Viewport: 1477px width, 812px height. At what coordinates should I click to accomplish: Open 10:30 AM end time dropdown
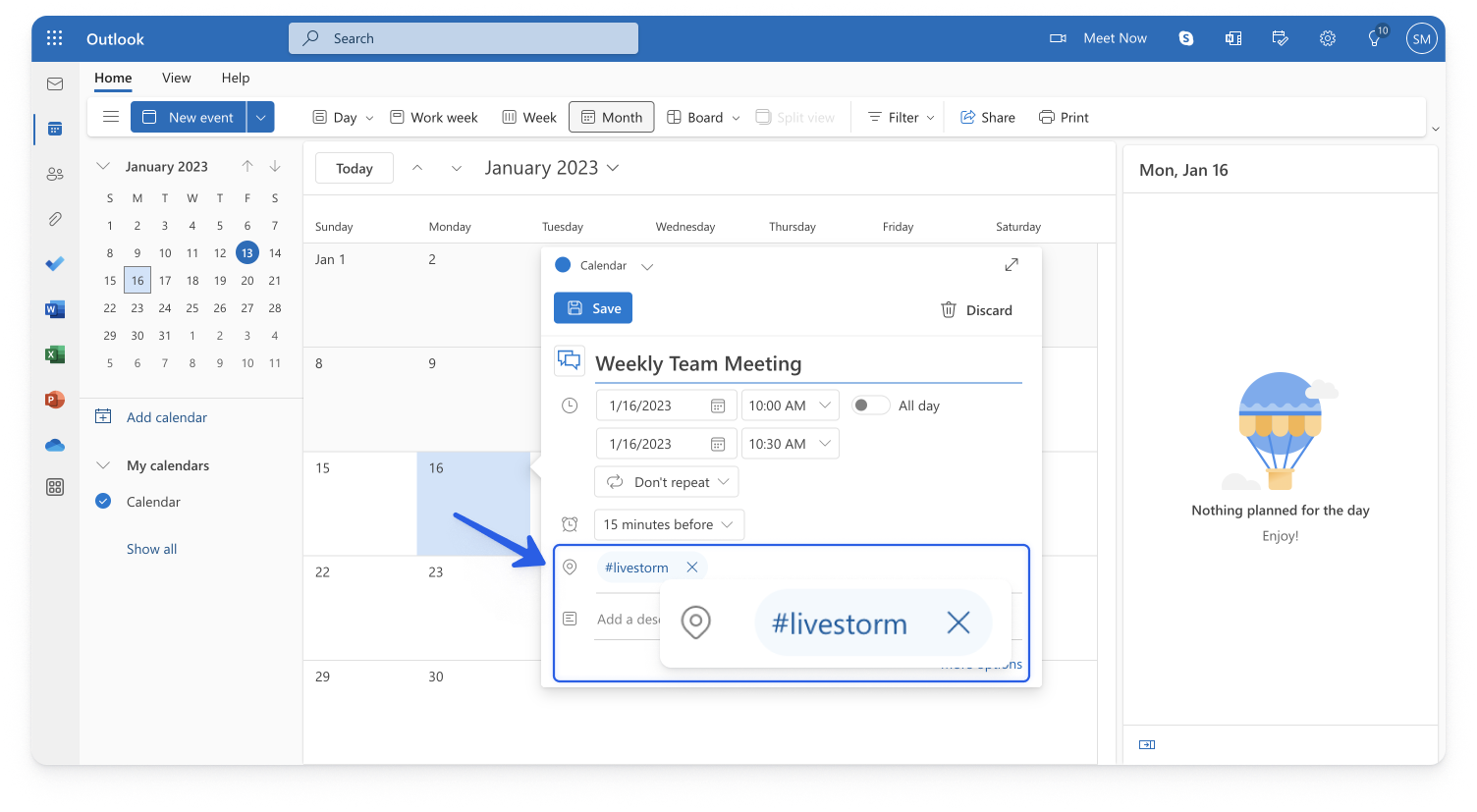pos(791,444)
